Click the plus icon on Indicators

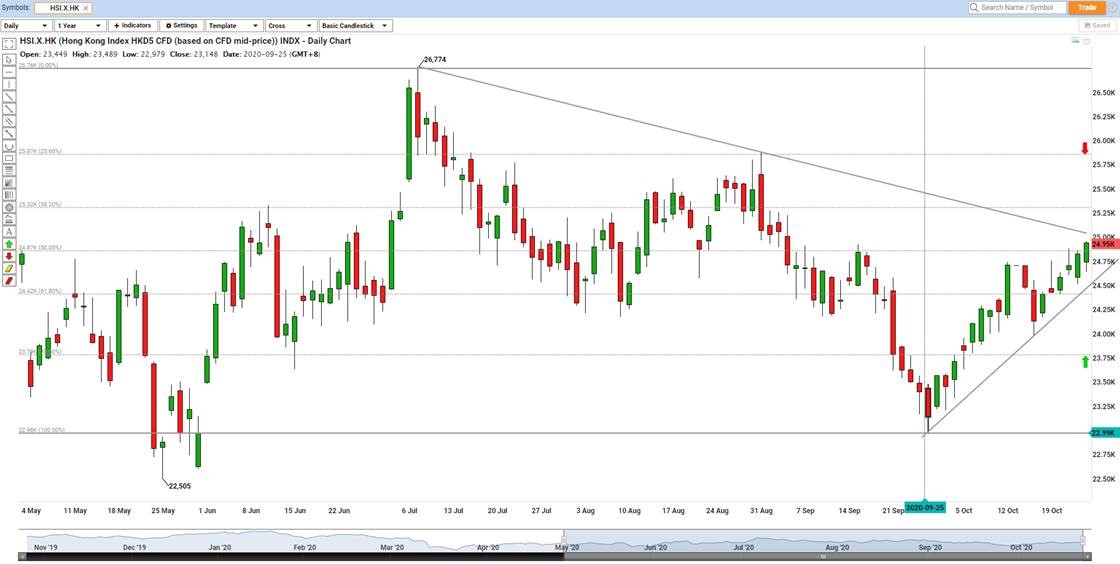tap(116, 25)
